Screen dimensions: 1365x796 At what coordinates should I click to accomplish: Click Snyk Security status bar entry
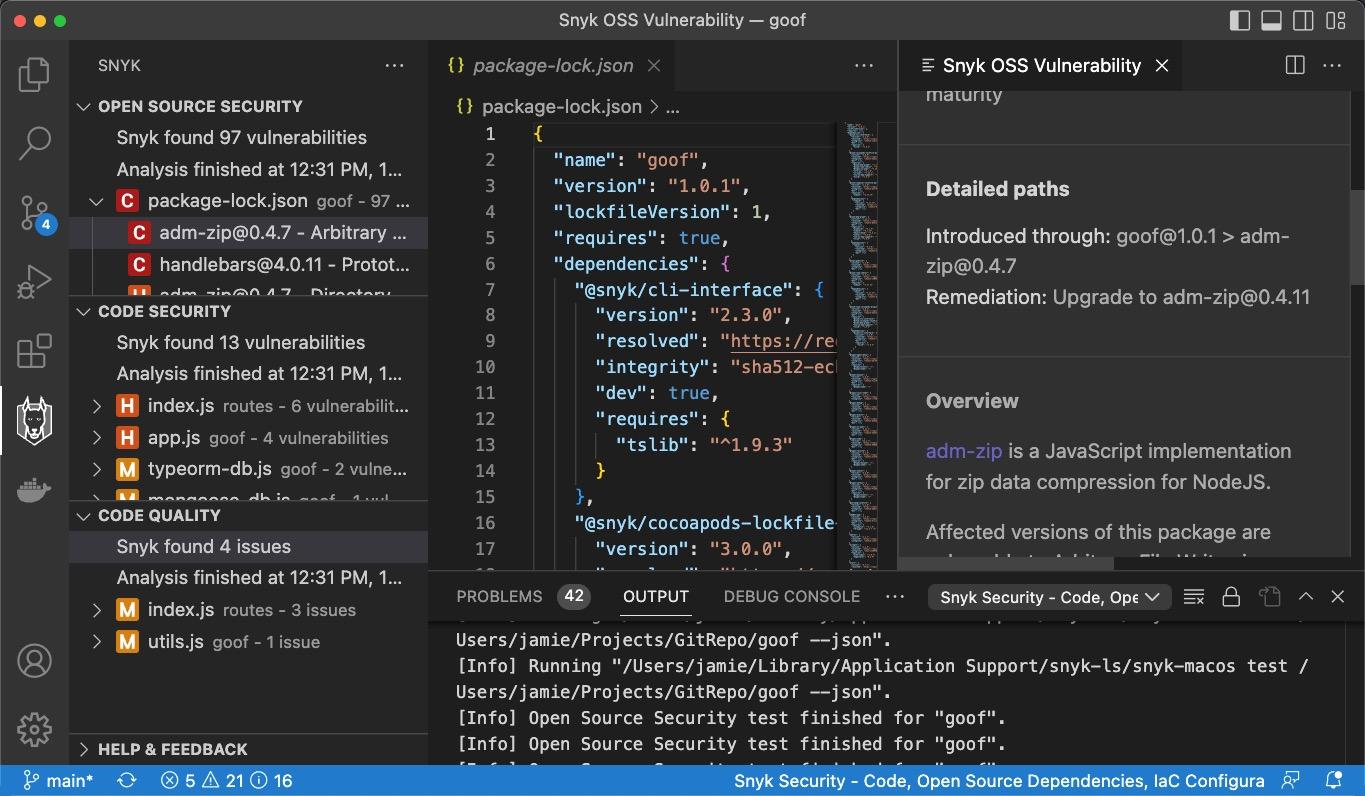(999, 781)
